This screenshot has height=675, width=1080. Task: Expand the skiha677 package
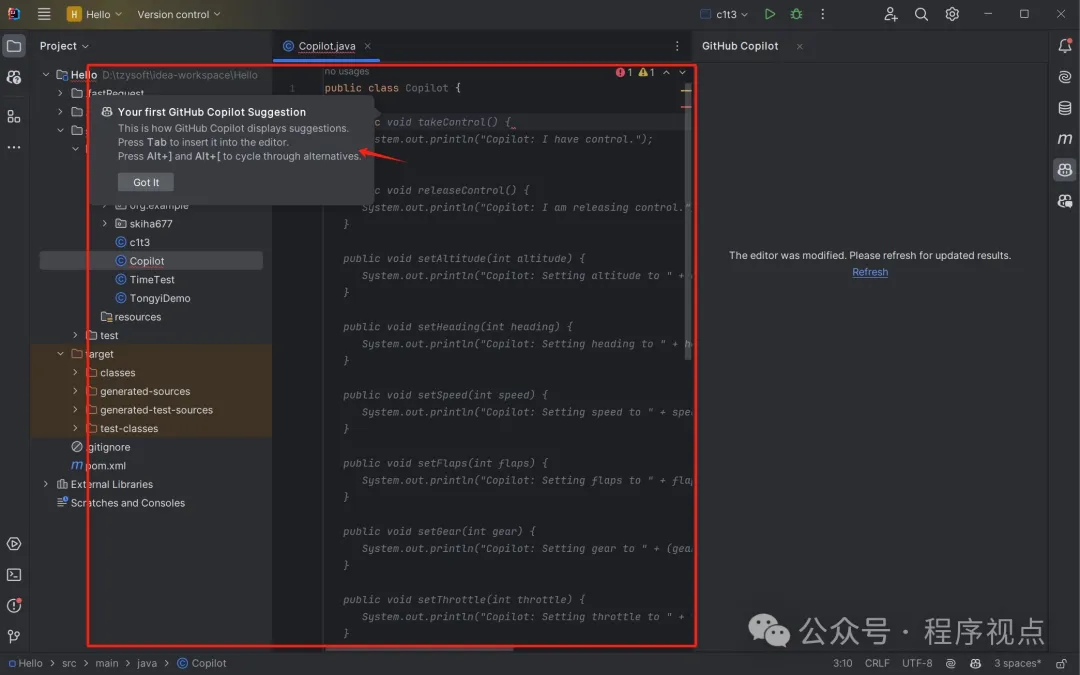coord(105,223)
